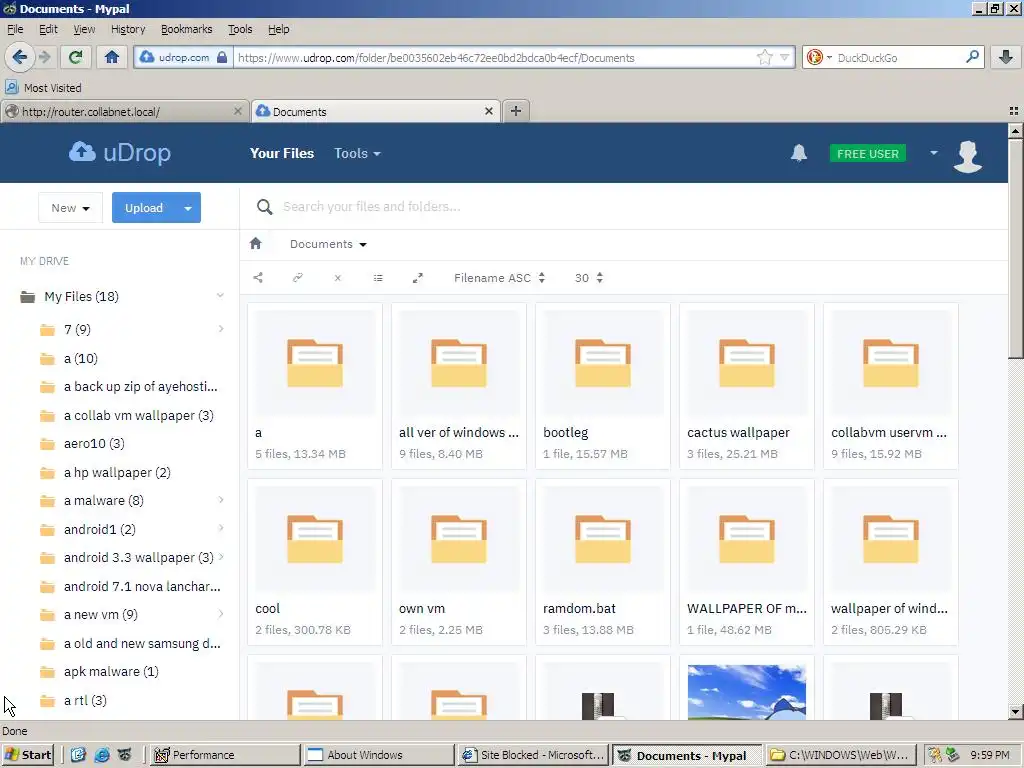Switch to Site Blocked taskbar window
This screenshot has height=768, width=1024.
(x=533, y=755)
